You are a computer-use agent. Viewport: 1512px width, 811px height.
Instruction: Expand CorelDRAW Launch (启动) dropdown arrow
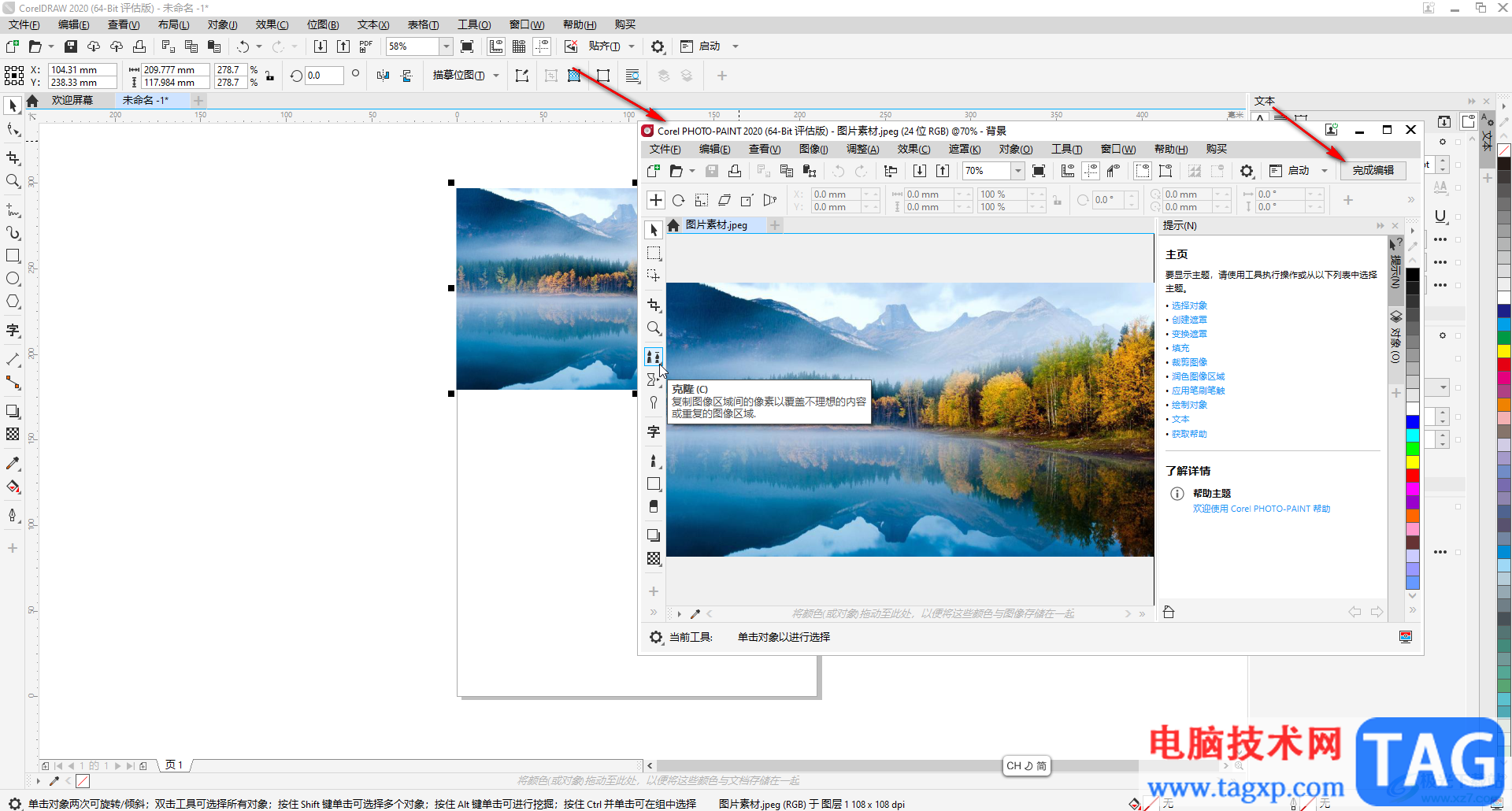pos(736,46)
